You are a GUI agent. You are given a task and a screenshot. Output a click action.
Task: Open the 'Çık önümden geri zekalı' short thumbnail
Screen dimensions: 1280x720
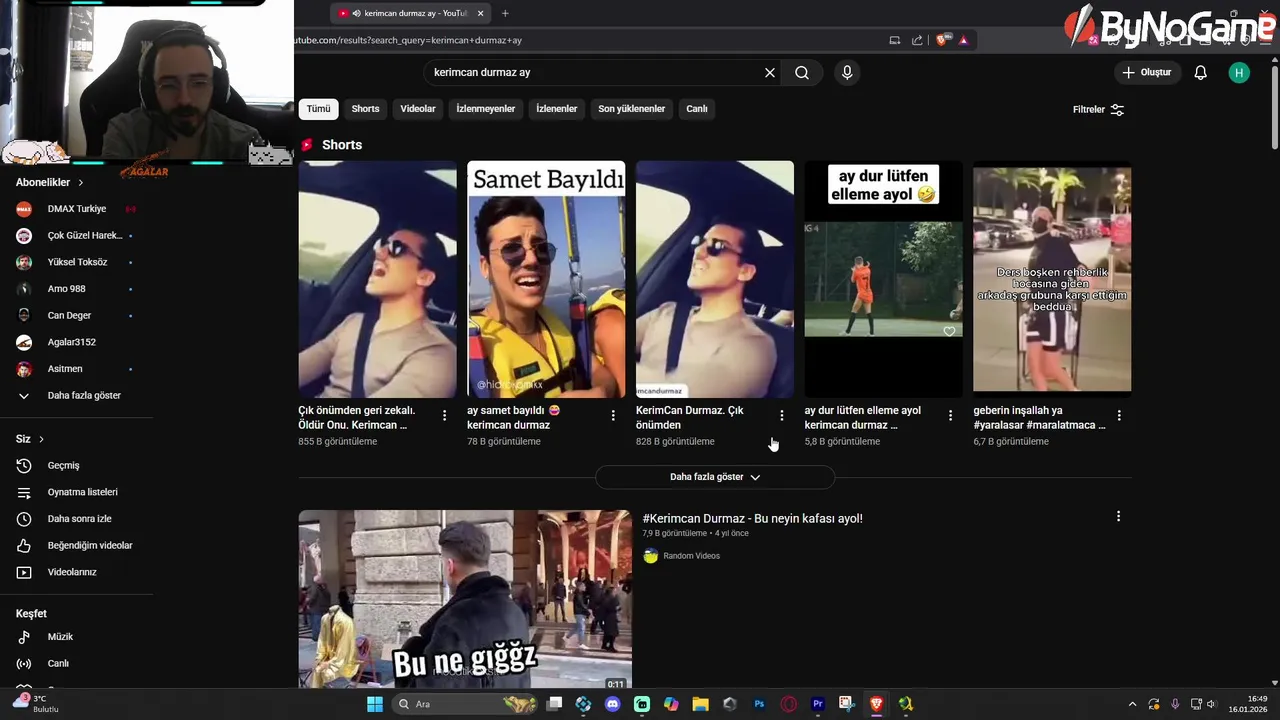tap(377, 279)
